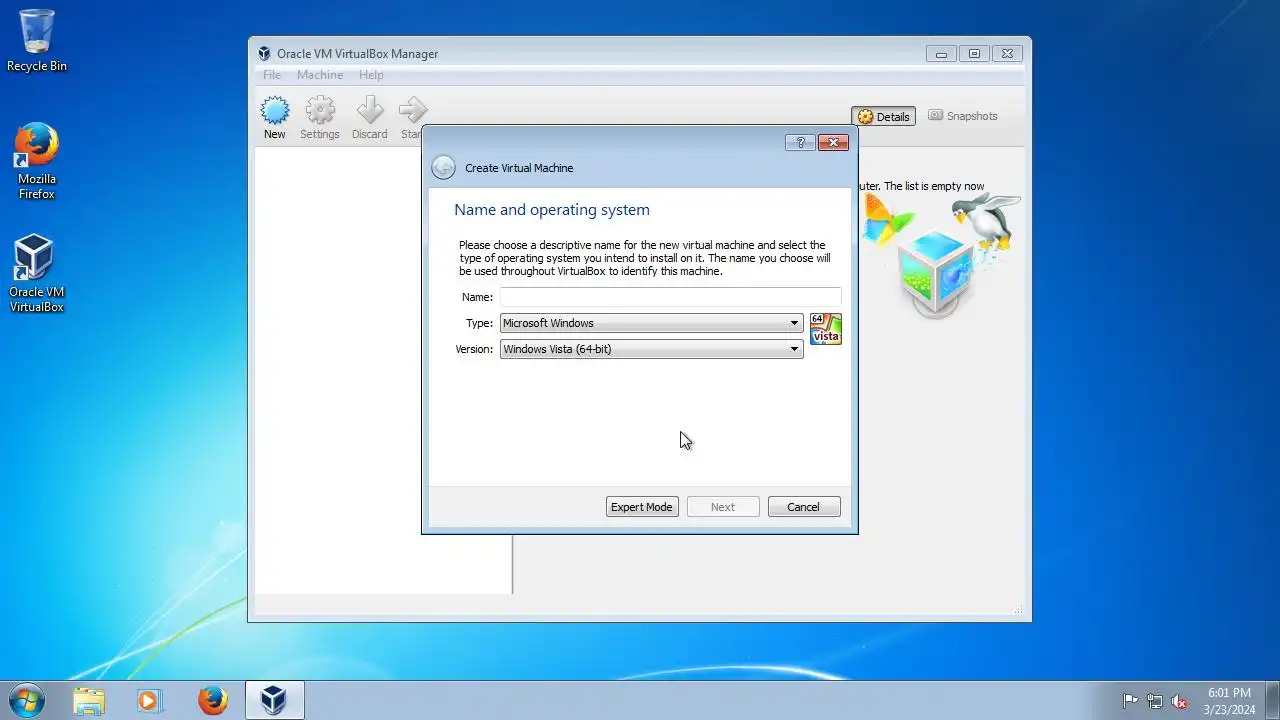Open Recycle Bin desktop icon

(37, 41)
